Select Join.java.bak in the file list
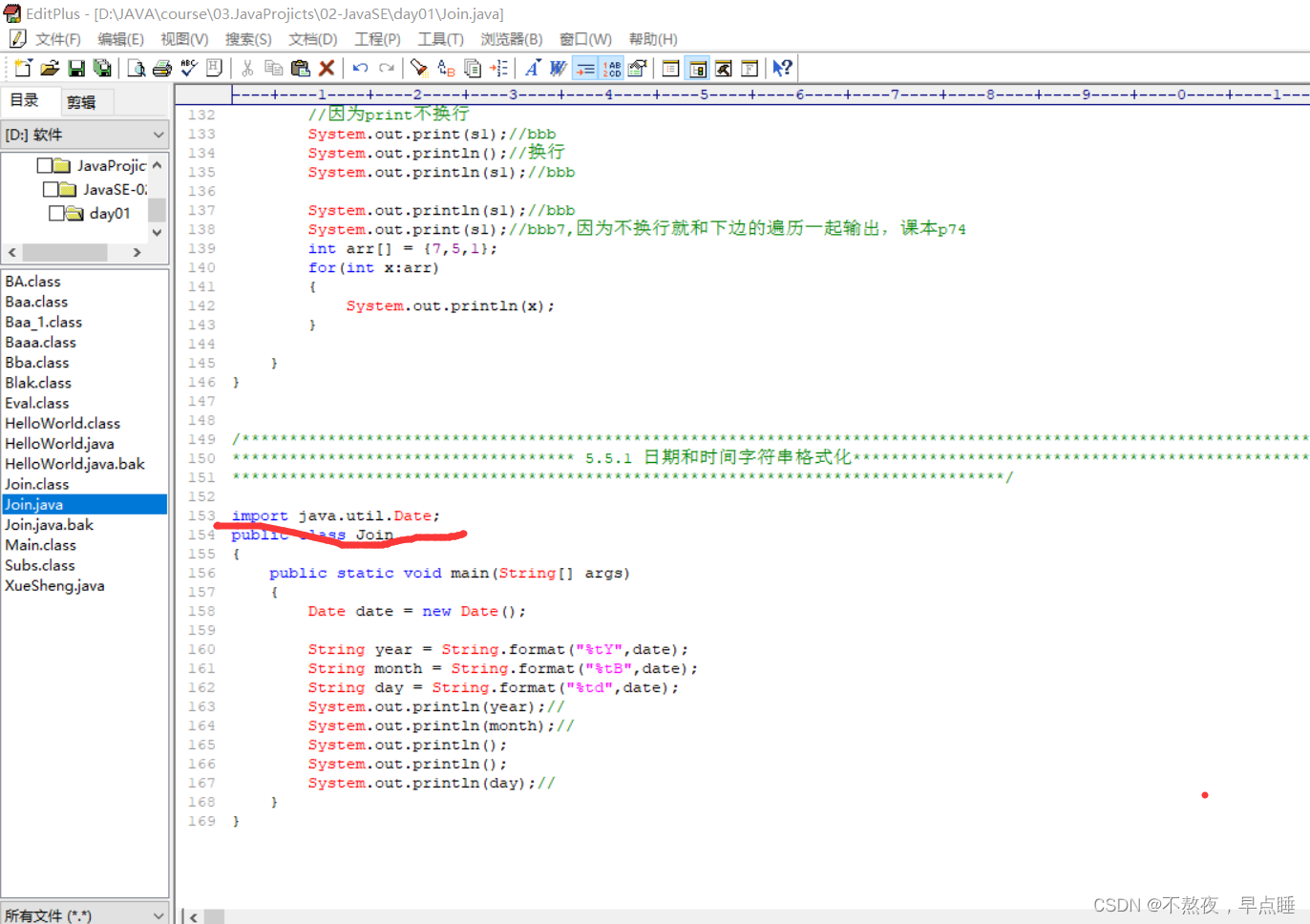 tap(50, 525)
